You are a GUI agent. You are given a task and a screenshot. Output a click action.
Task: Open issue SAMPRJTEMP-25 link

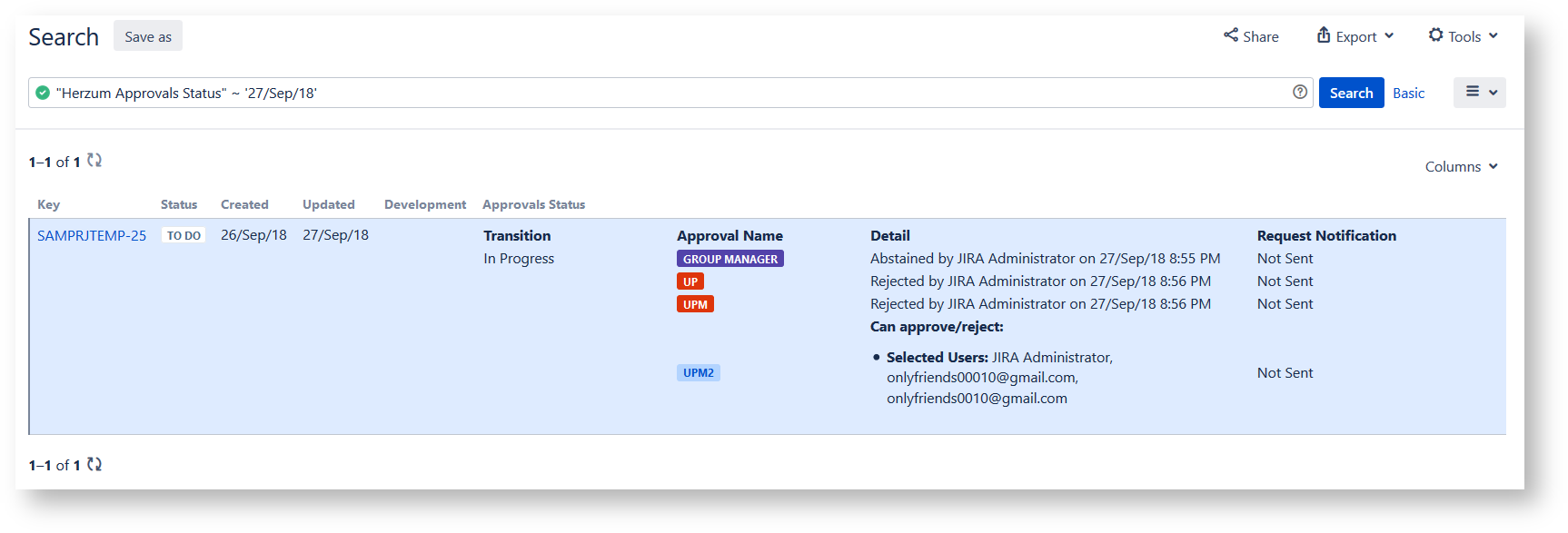pos(92,235)
